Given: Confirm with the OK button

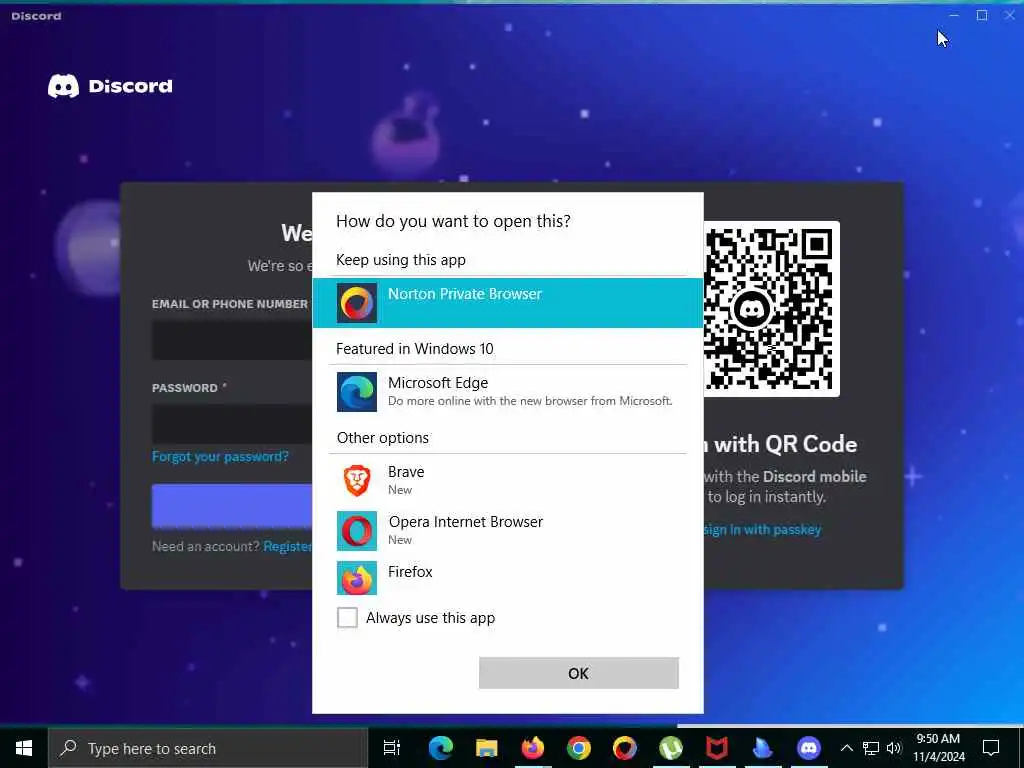Looking at the screenshot, I should coord(579,673).
